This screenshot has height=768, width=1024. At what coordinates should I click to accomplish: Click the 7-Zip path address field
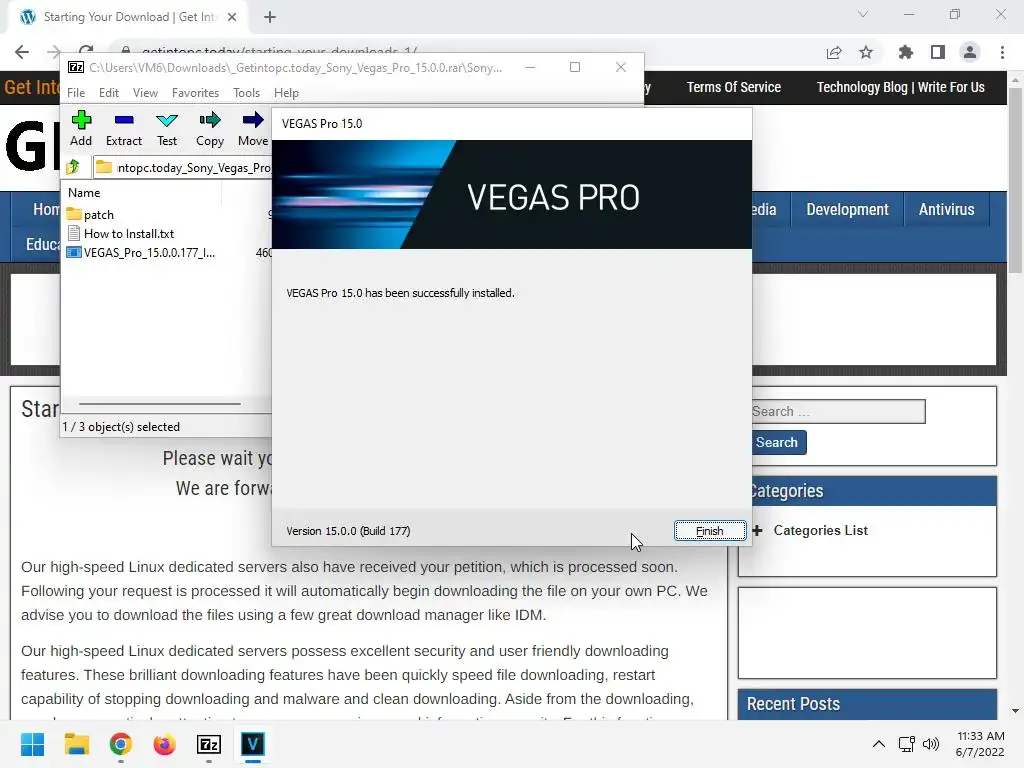(x=183, y=167)
